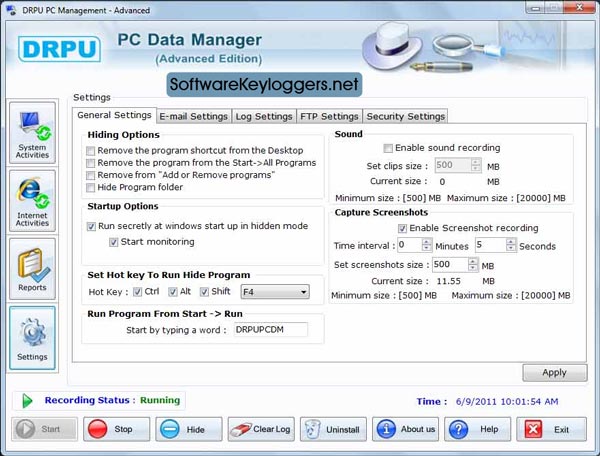
Task: Open the Reports clipboard icon
Action: 33,265
